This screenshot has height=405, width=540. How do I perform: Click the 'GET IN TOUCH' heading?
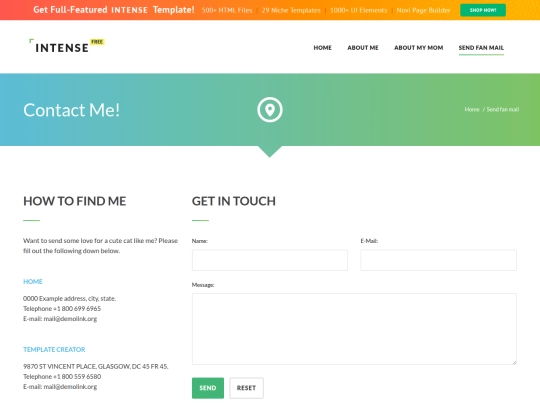[x=234, y=201]
